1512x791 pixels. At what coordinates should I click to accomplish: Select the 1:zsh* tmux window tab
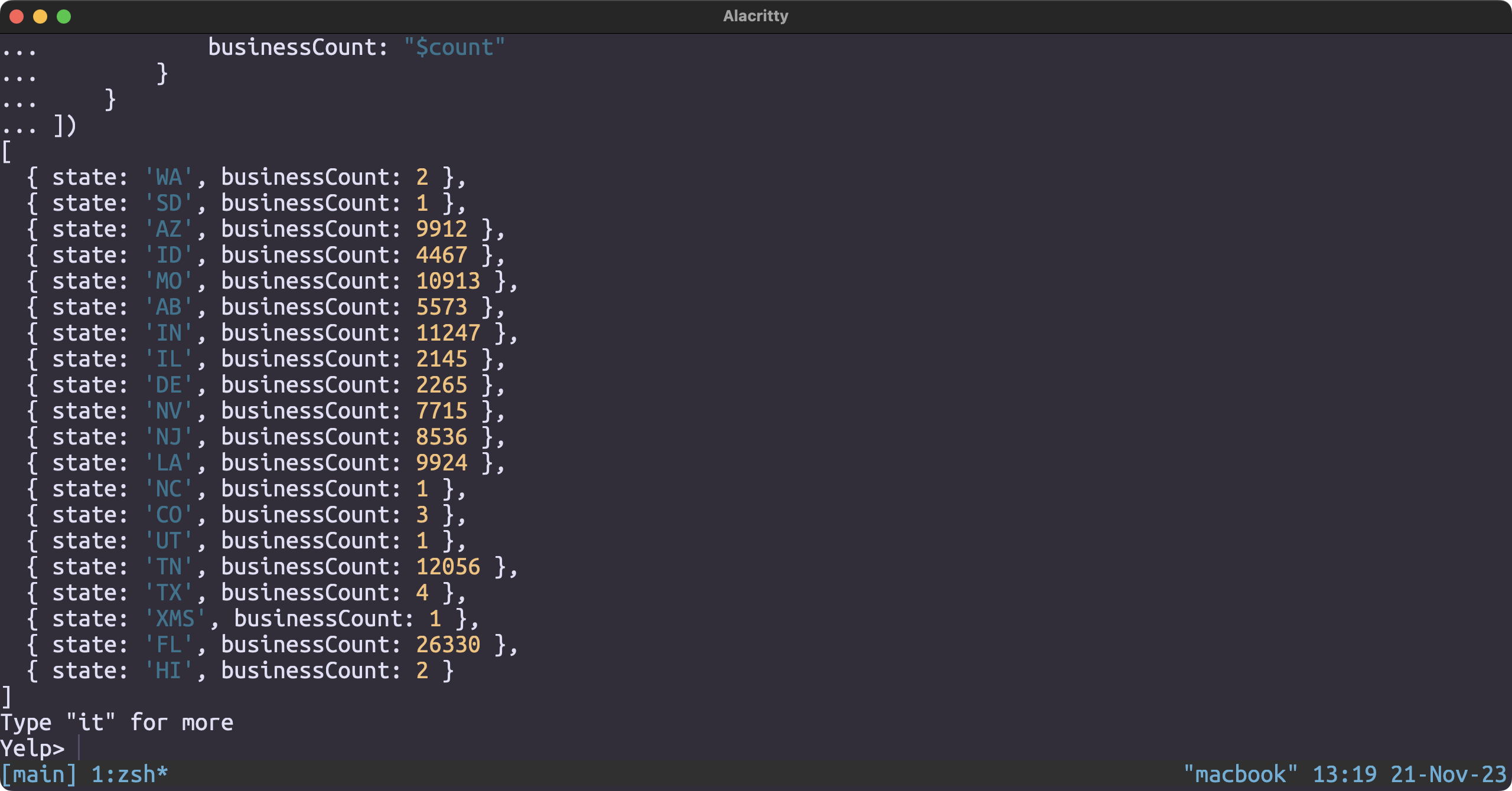coord(129,774)
